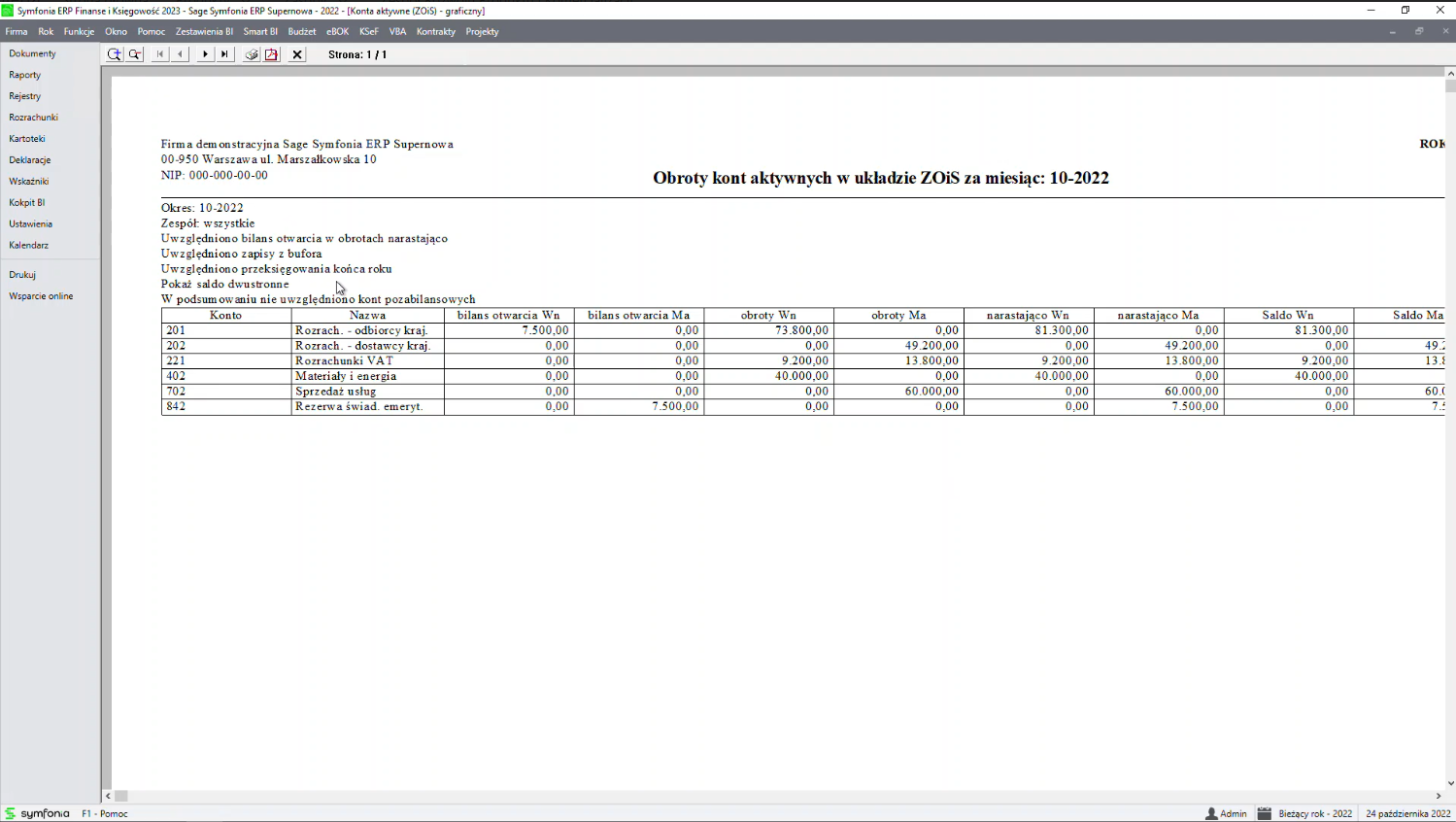Click Drukuj in the sidebar

[22, 275]
